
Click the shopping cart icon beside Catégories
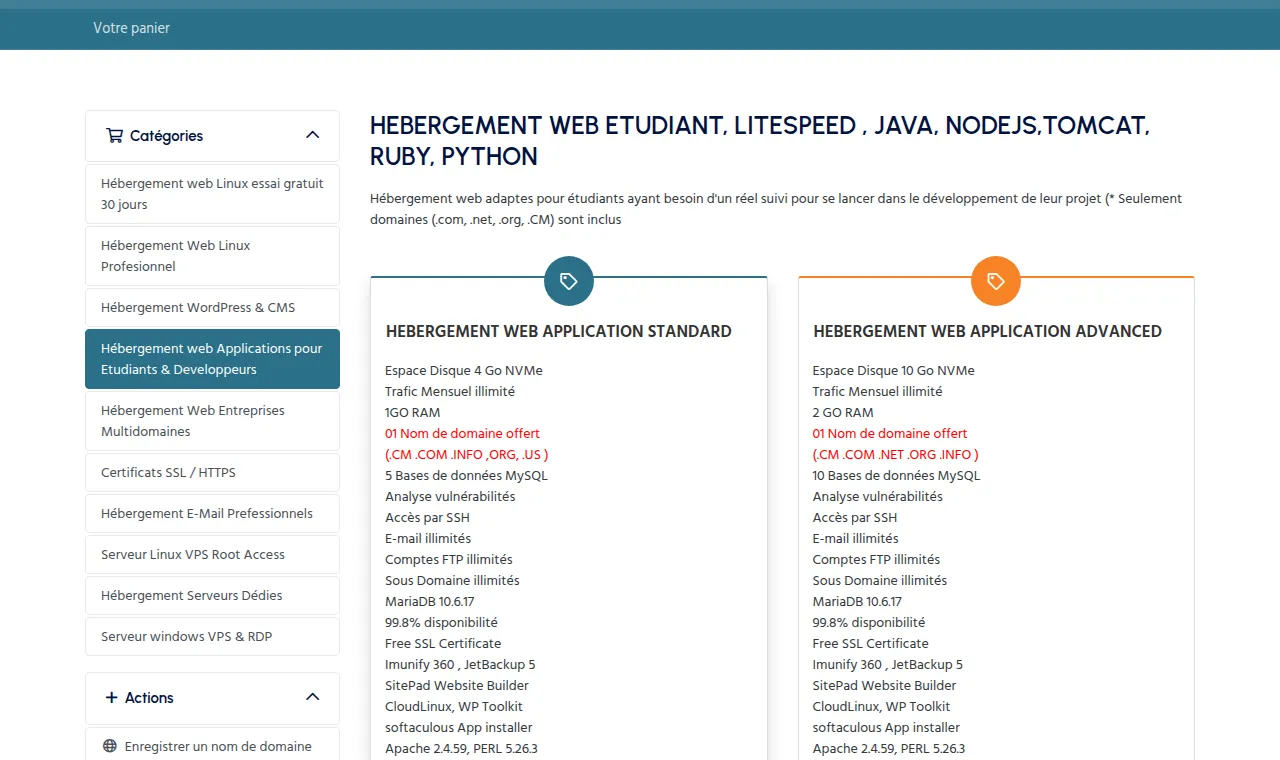pyautogui.click(x=114, y=136)
